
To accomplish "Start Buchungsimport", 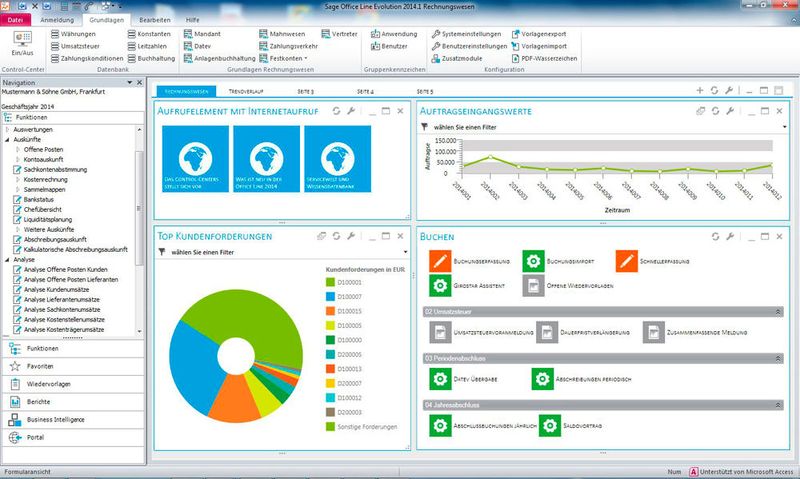I will pyautogui.click(x=558, y=261).
